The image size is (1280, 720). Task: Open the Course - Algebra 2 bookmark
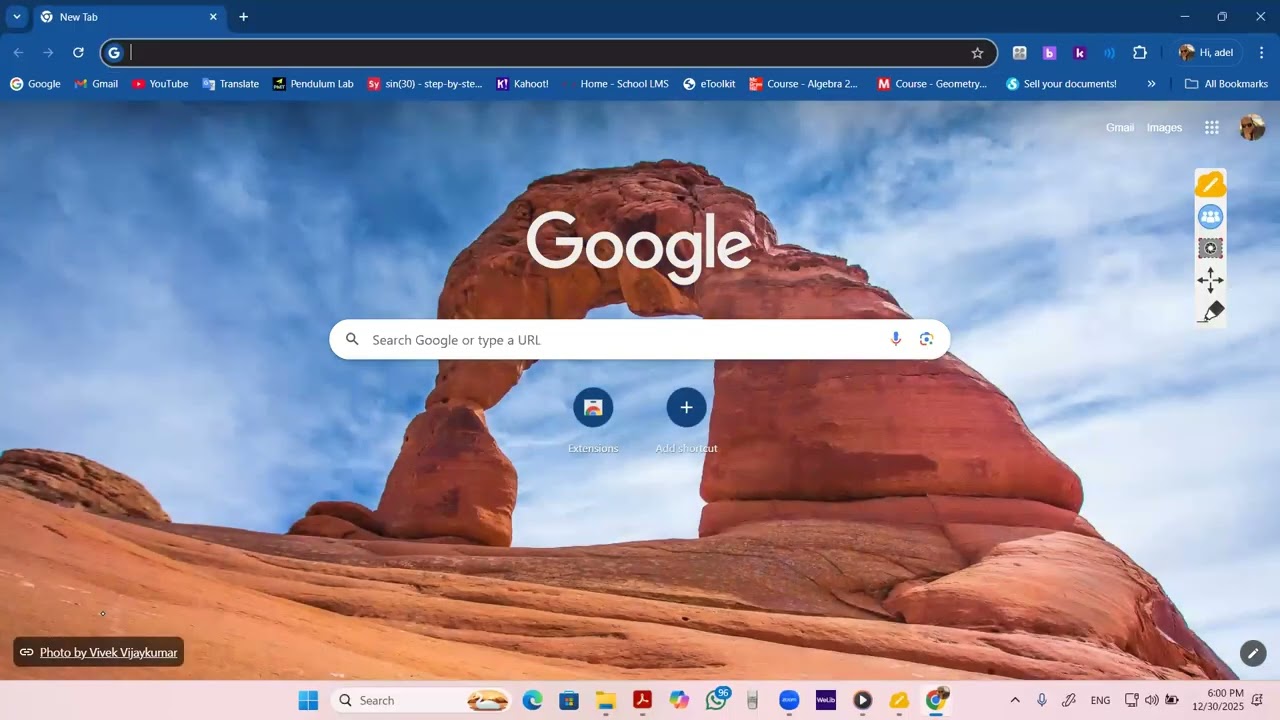coord(804,84)
